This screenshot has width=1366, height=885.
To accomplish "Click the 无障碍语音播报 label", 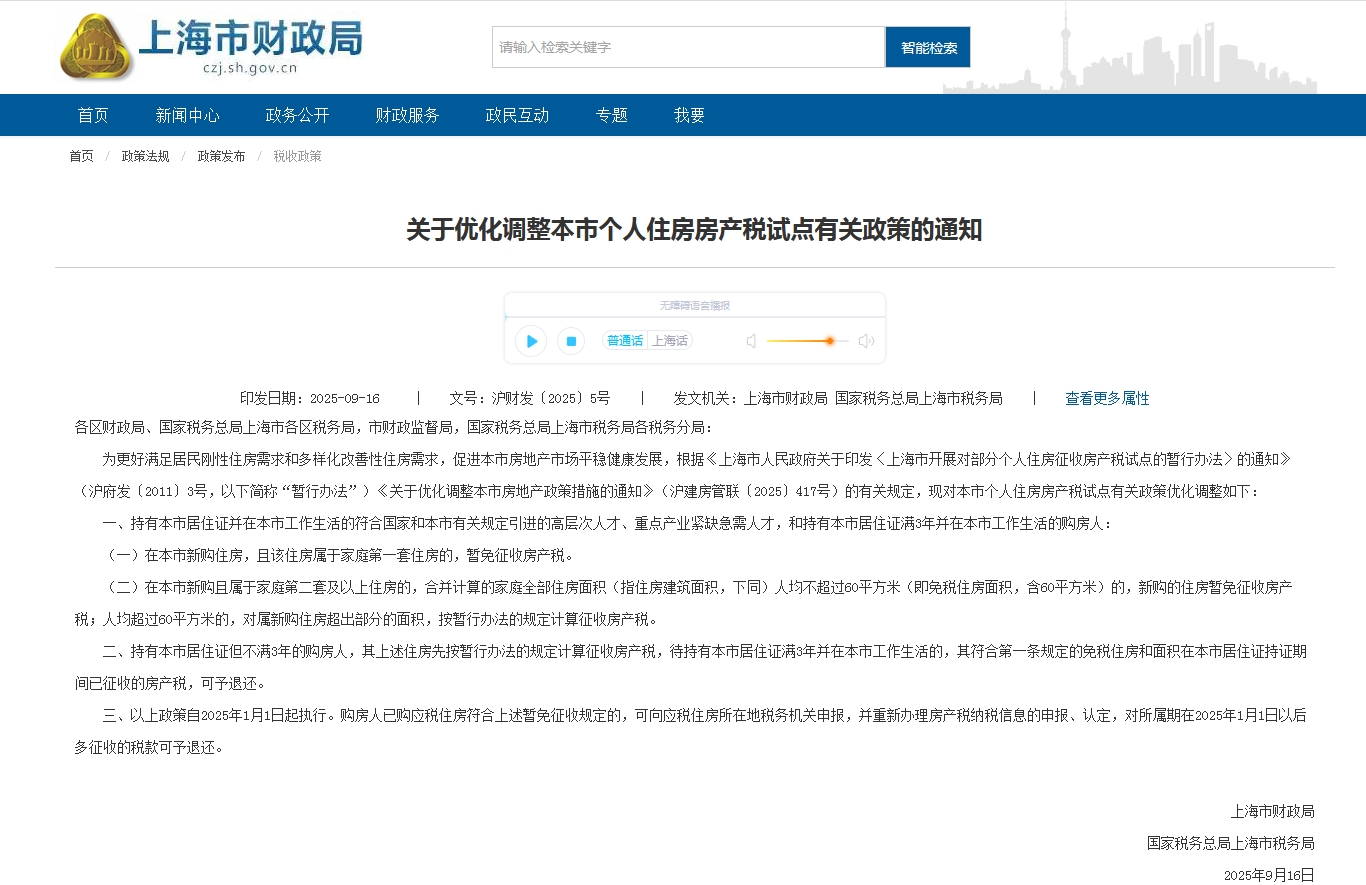I will 695,305.
